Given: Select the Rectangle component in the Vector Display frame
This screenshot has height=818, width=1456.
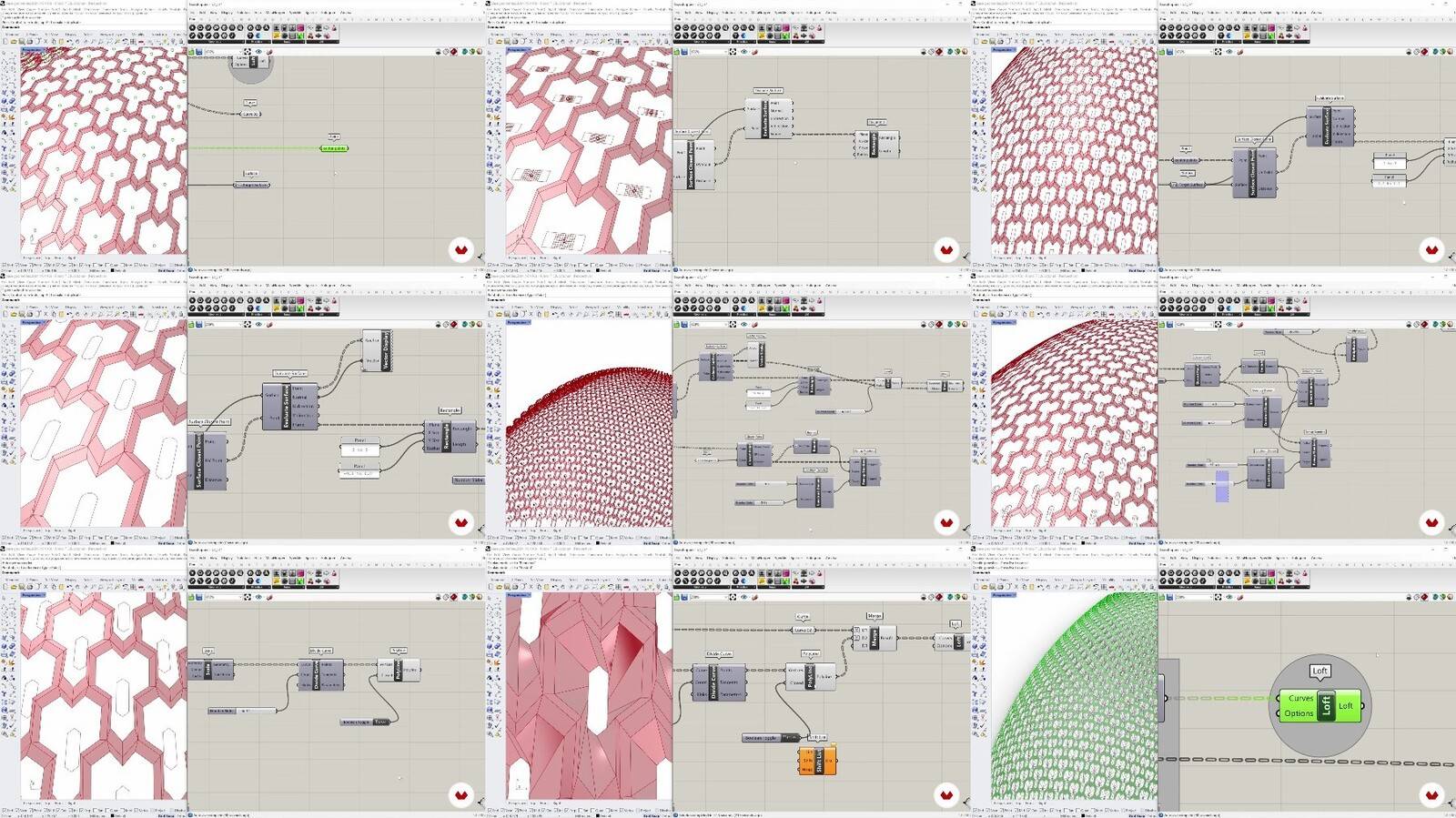Looking at the screenshot, I should [x=450, y=436].
